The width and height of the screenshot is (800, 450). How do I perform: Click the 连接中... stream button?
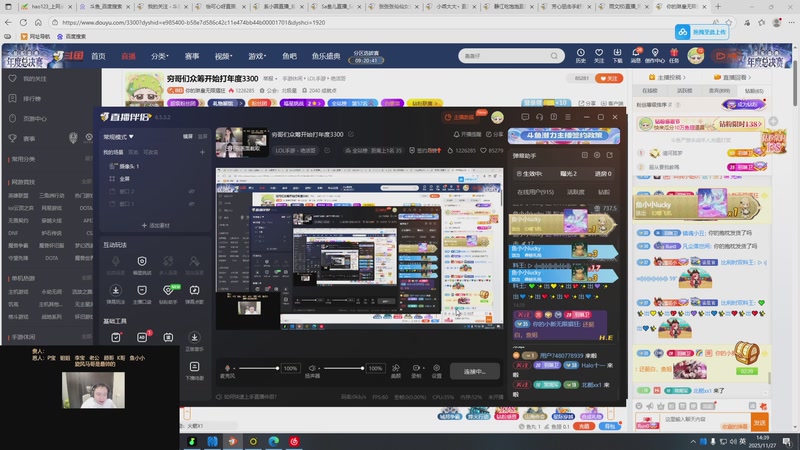474,371
